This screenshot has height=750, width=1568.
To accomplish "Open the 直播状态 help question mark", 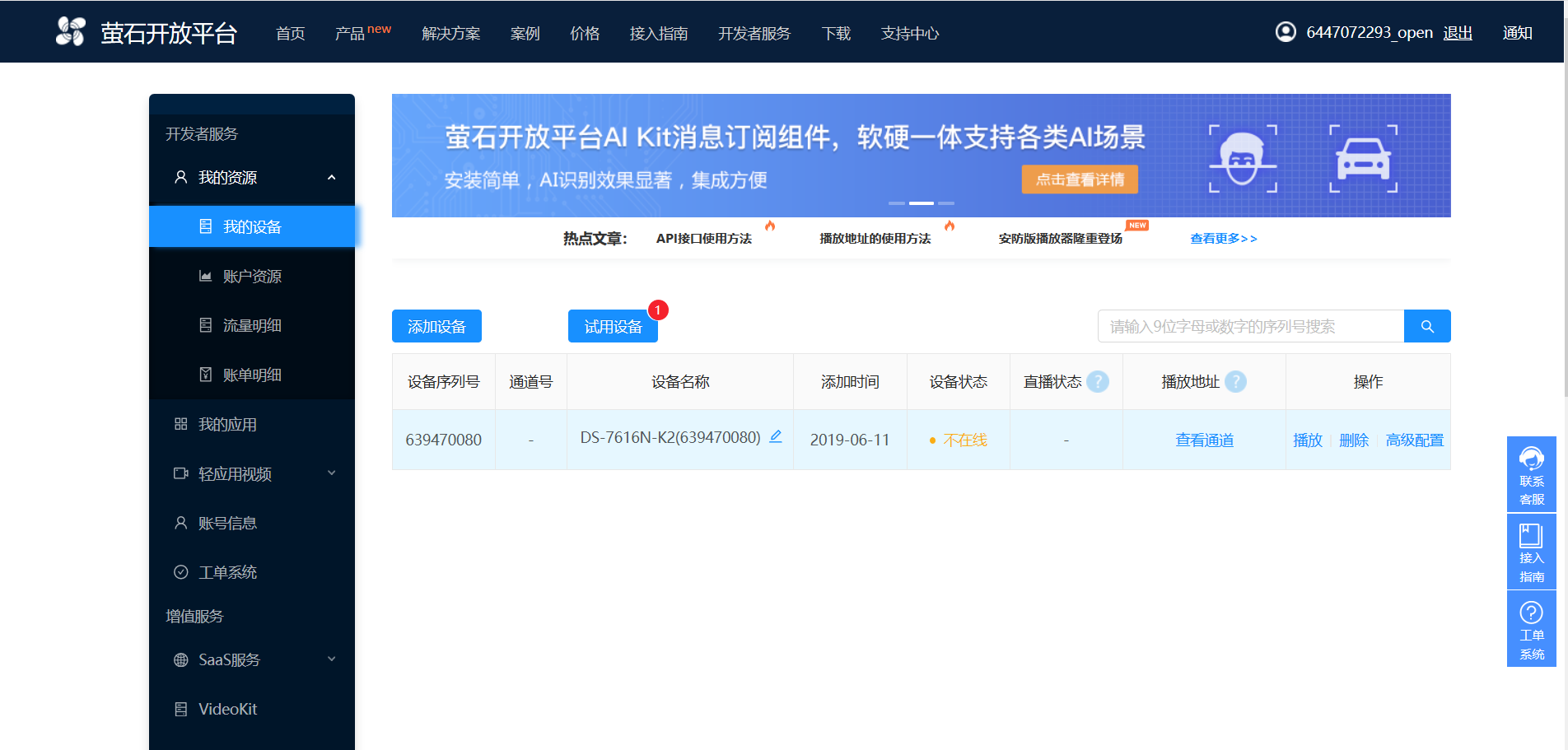I will coord(1098,381).
